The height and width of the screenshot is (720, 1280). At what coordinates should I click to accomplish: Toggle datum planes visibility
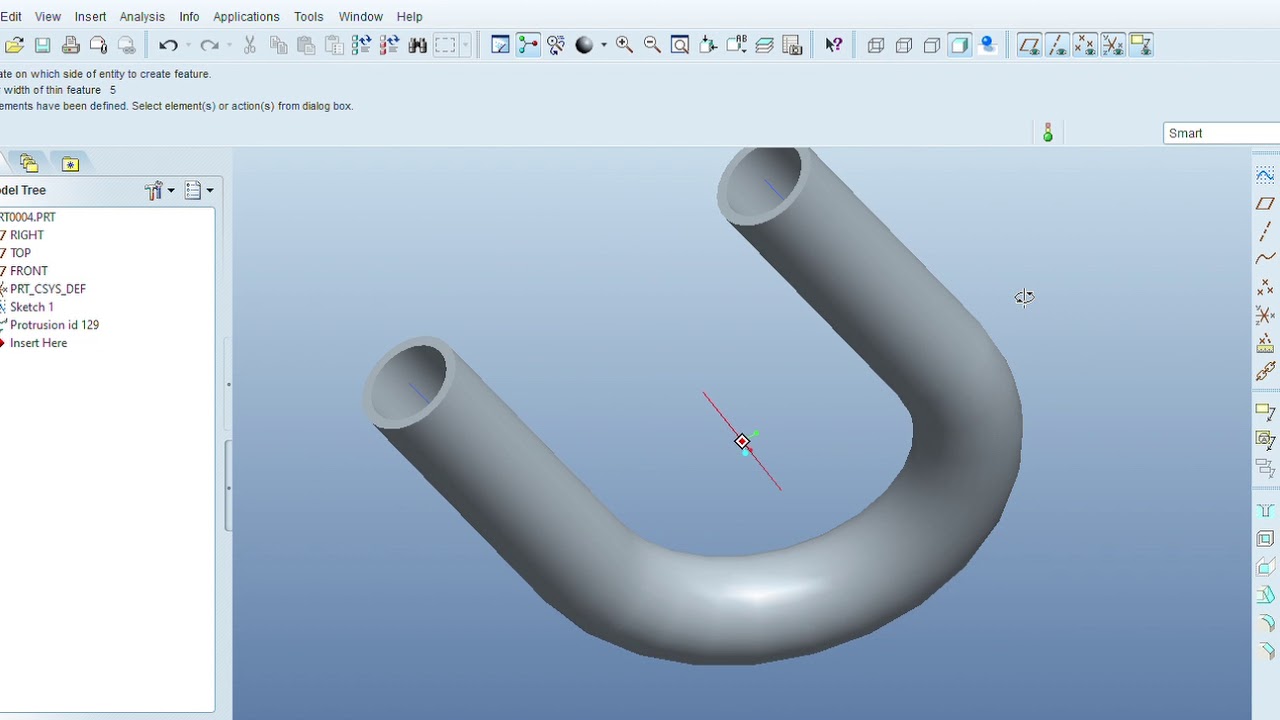tap(1029, 45)
